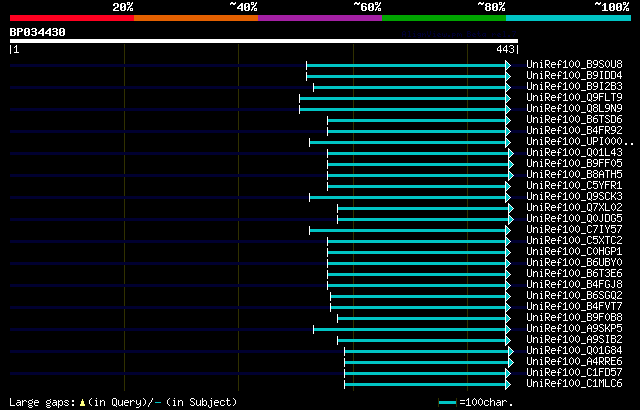640x410 pixels.
Task: Select the UniRef100_A9SKP5 label
Action: point(574,329)
